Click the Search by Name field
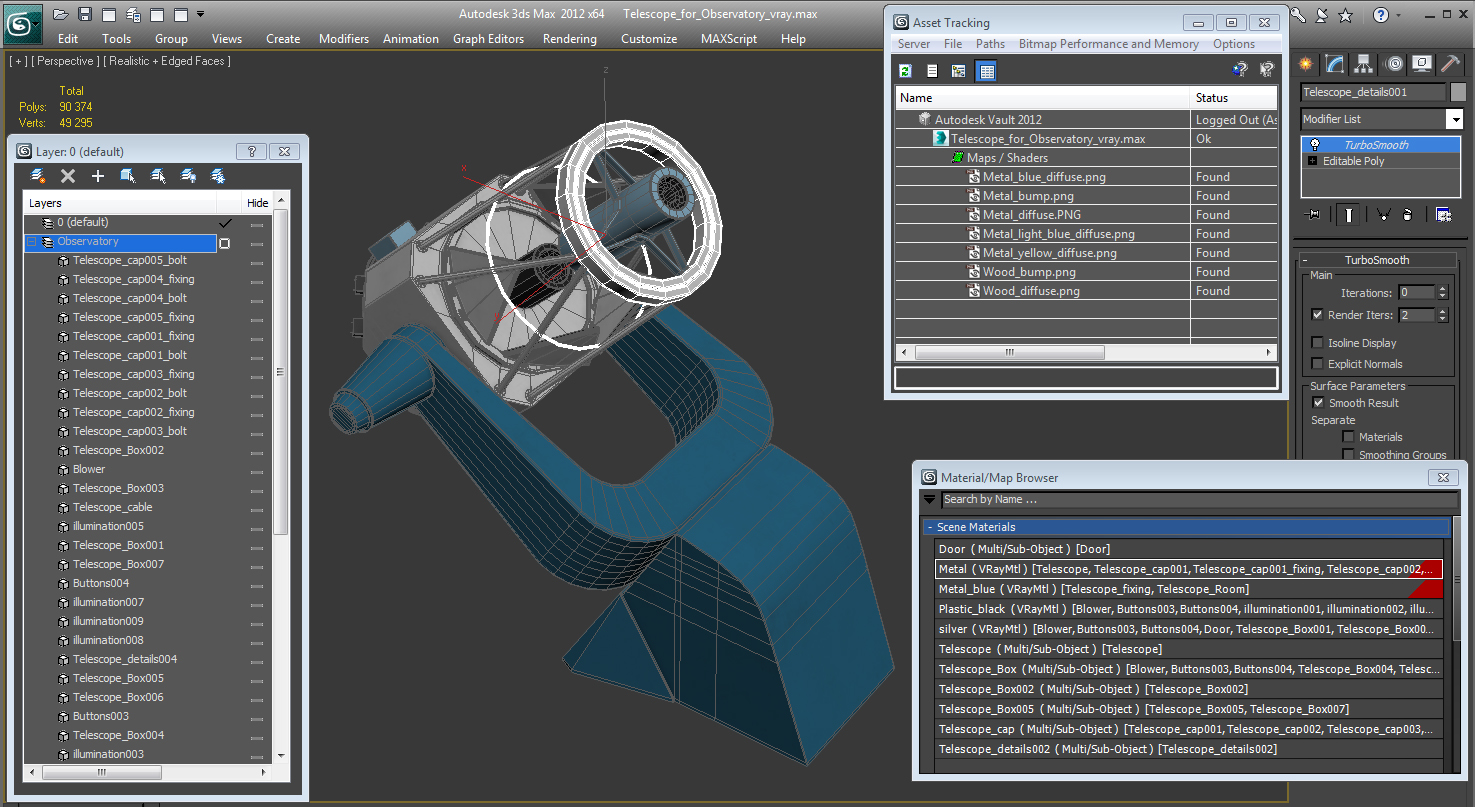Screen dimensions: 1475x807 pos(1197,499)
